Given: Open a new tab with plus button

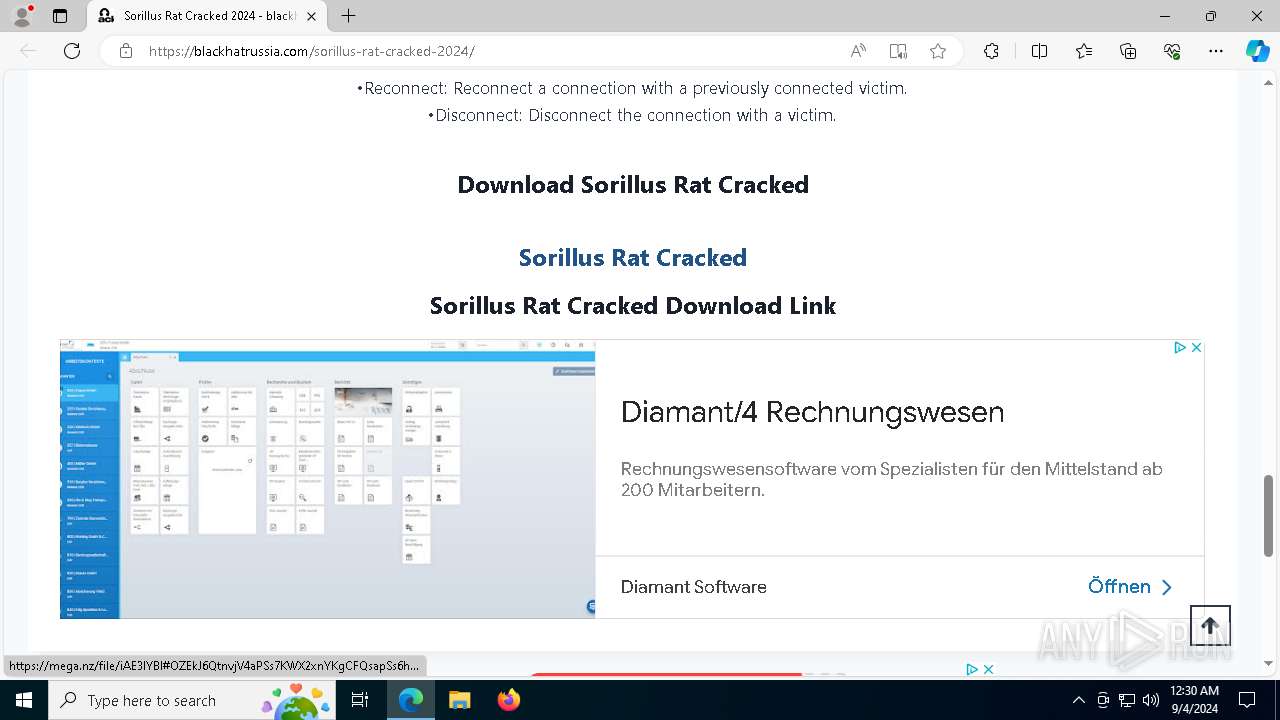Looking at the screenshot, I should (348, 16).
